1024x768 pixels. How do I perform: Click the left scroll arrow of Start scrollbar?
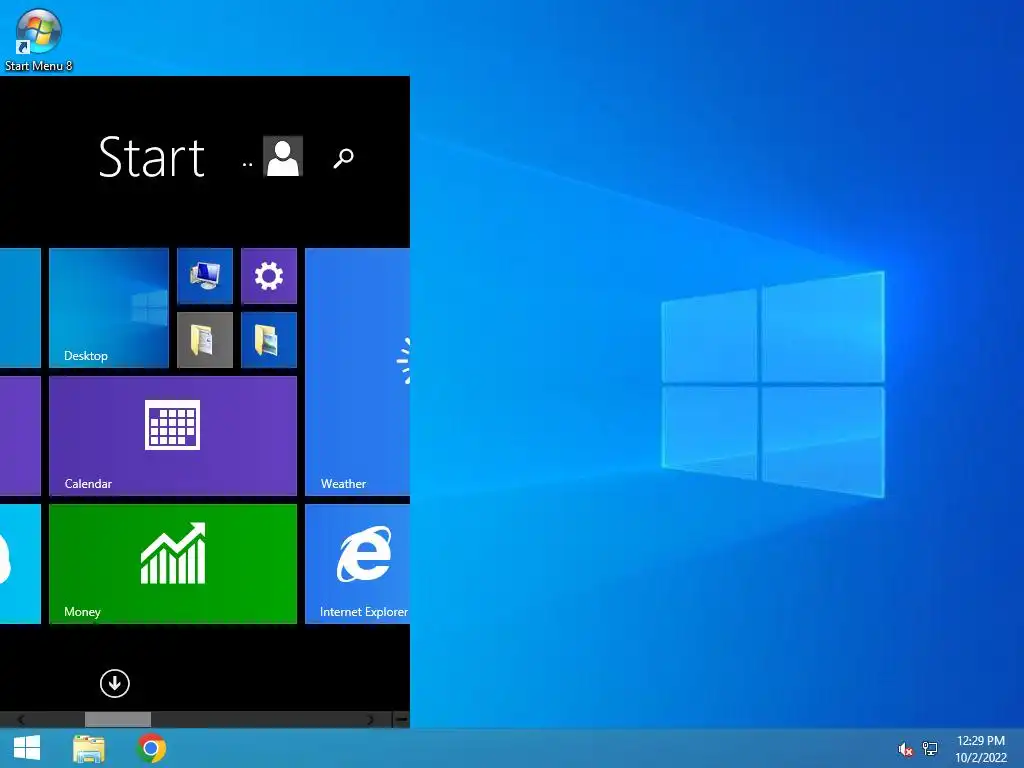coord(21,719)
